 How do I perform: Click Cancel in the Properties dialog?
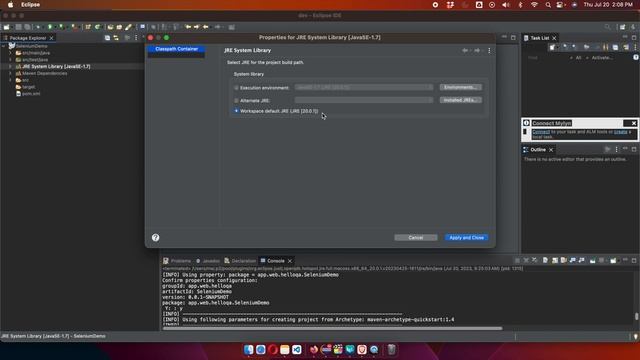[x=416, y=238]
